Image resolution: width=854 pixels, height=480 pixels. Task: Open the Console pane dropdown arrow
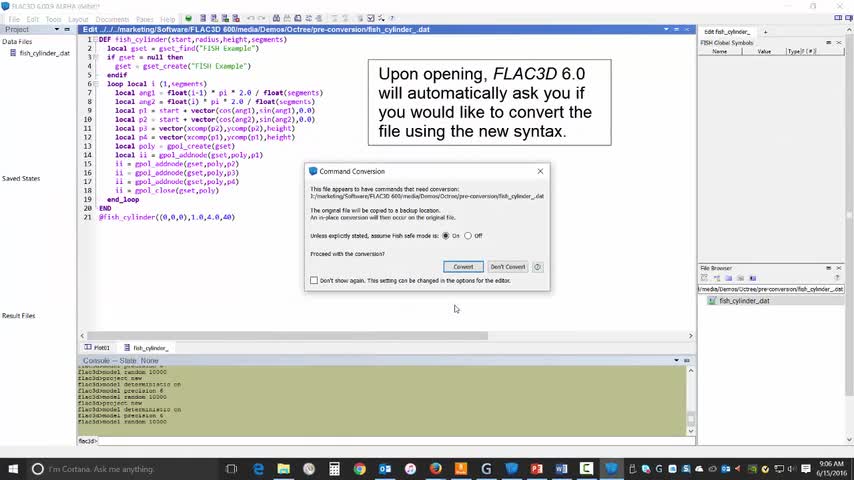tap(676, 361)
